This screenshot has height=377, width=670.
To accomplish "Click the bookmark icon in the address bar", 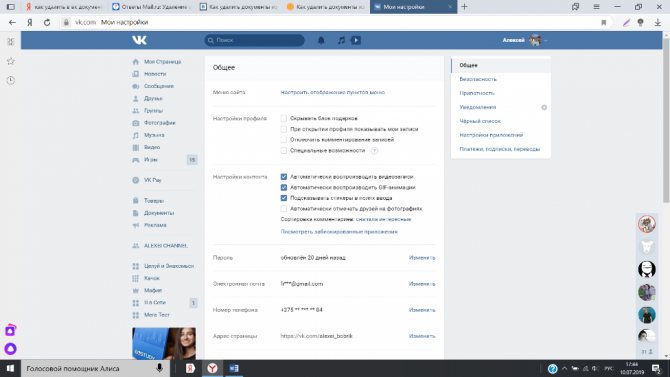I will click(604, 22).
